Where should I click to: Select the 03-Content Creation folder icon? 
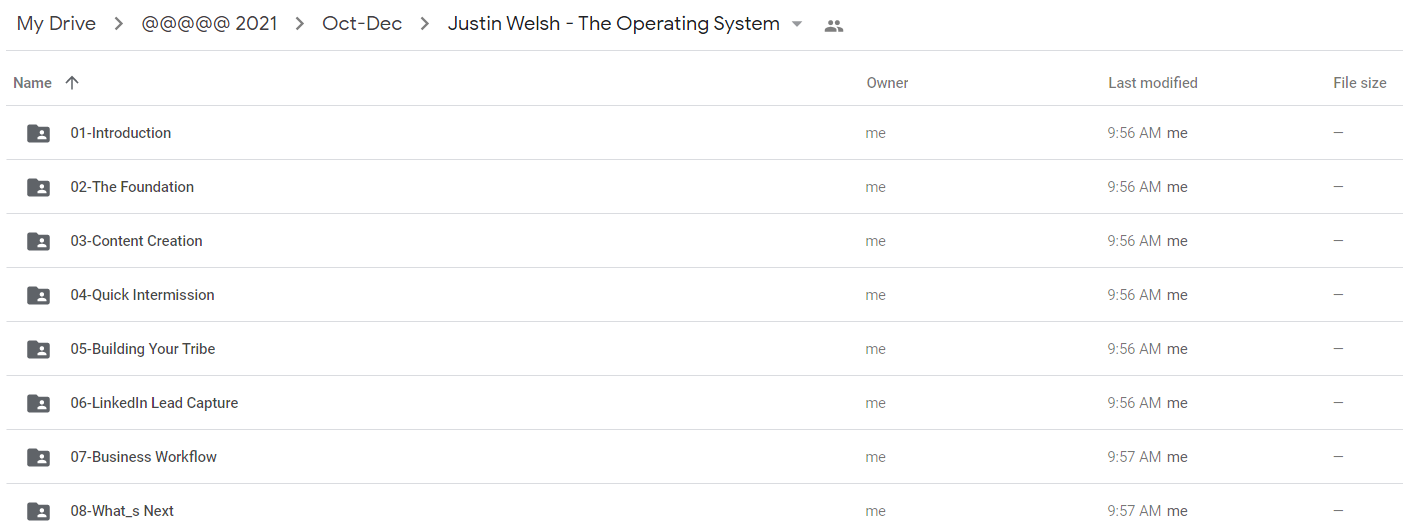click(38, 241)
